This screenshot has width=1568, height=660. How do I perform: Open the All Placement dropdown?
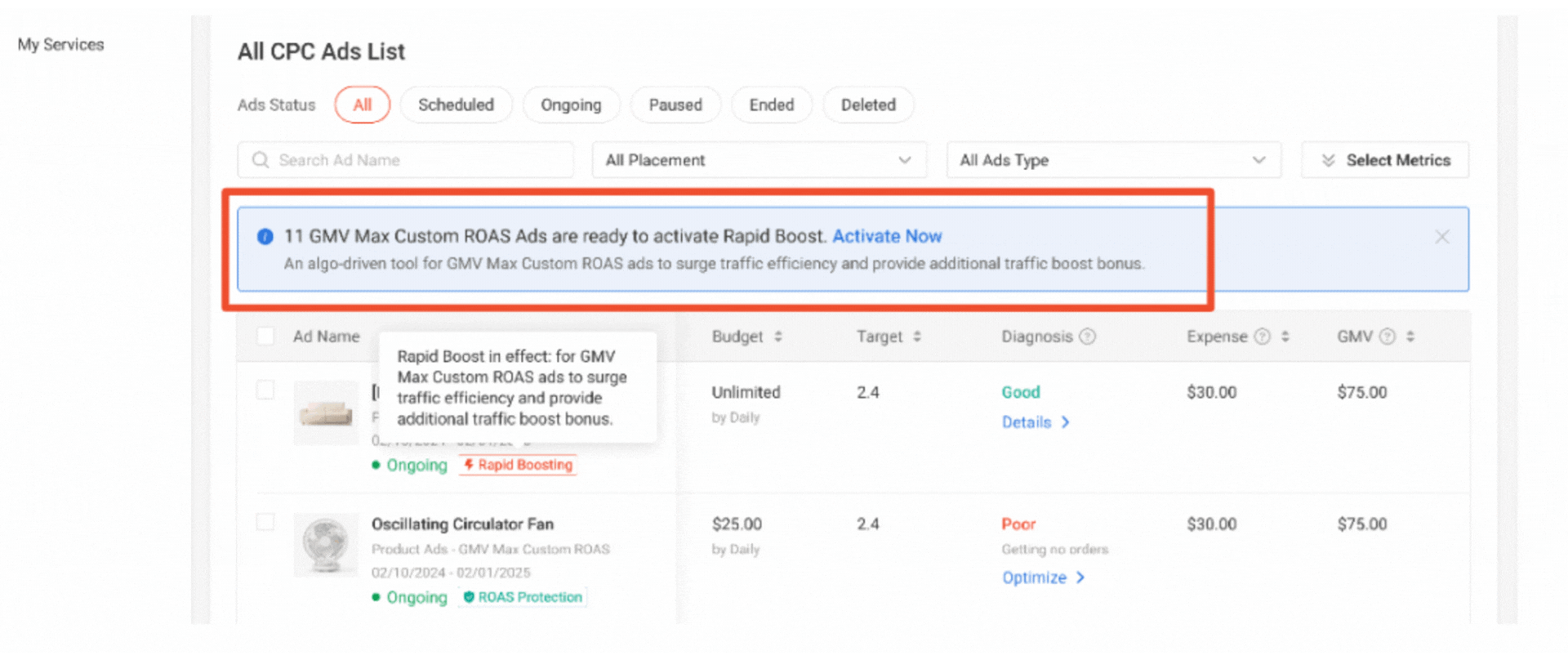point(759,160)
